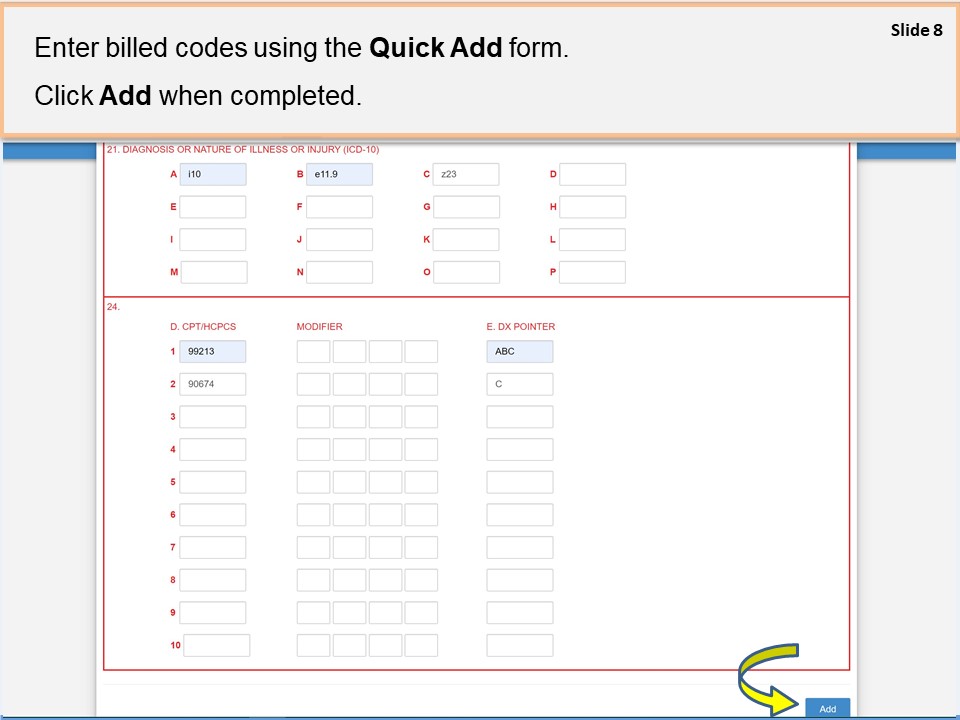
Task: Select the DX pointer field on line 10
Action: [x=519, y=645]
